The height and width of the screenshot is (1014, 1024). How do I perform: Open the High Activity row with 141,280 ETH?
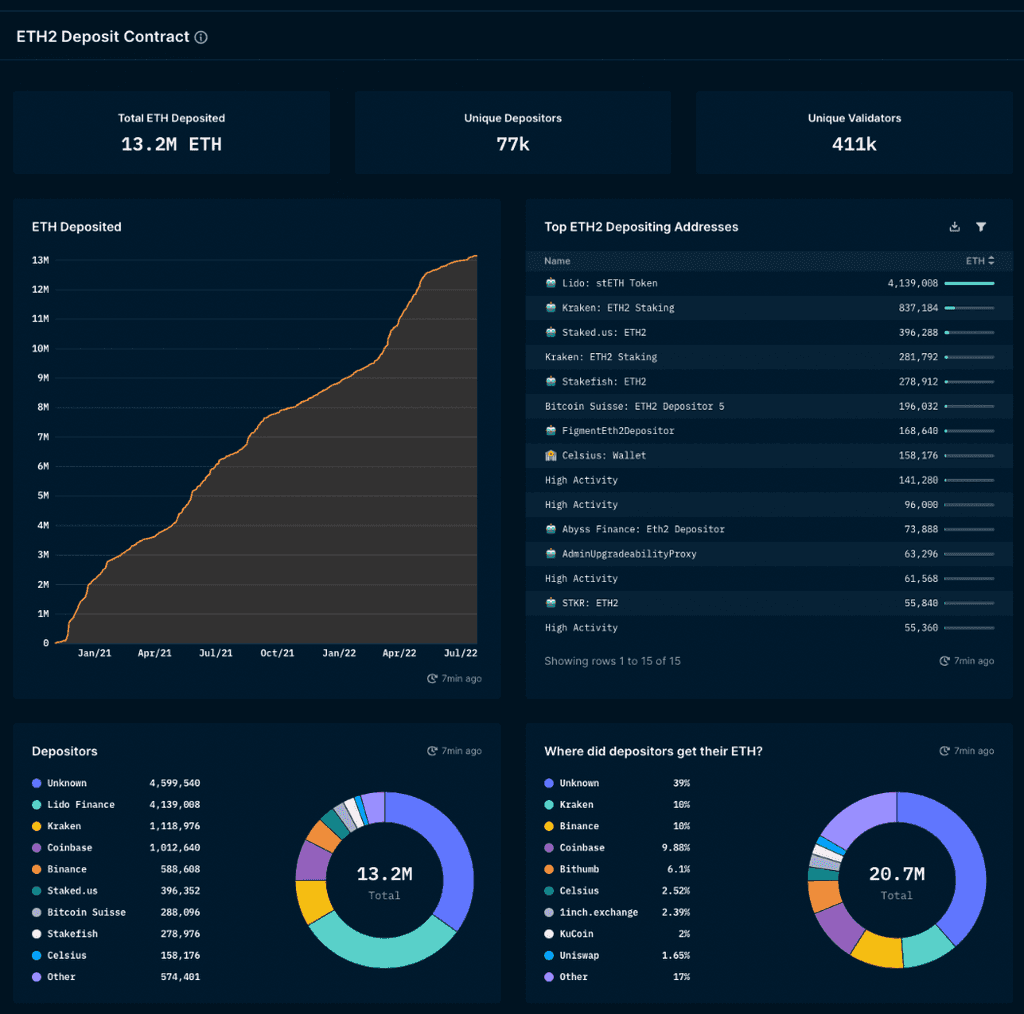pos(769,480)
